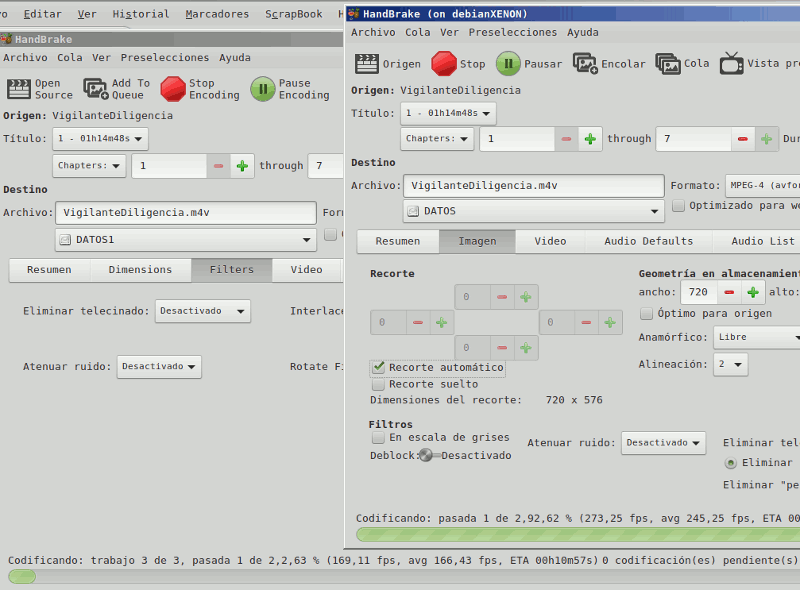This screenshot has width=800, height=590.
Task: Open Chapters dropdown in debianXENON window
Action: tap(437, 139)
